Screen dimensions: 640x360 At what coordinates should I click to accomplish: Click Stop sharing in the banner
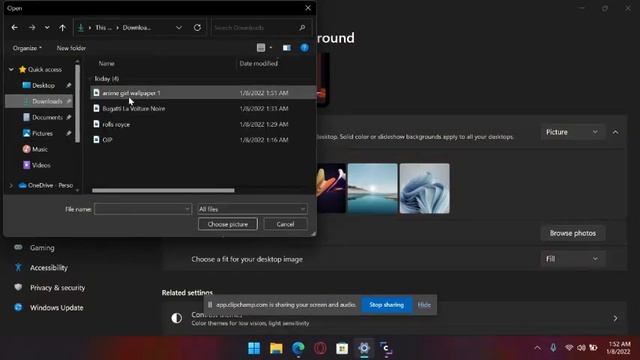point(386,305)
